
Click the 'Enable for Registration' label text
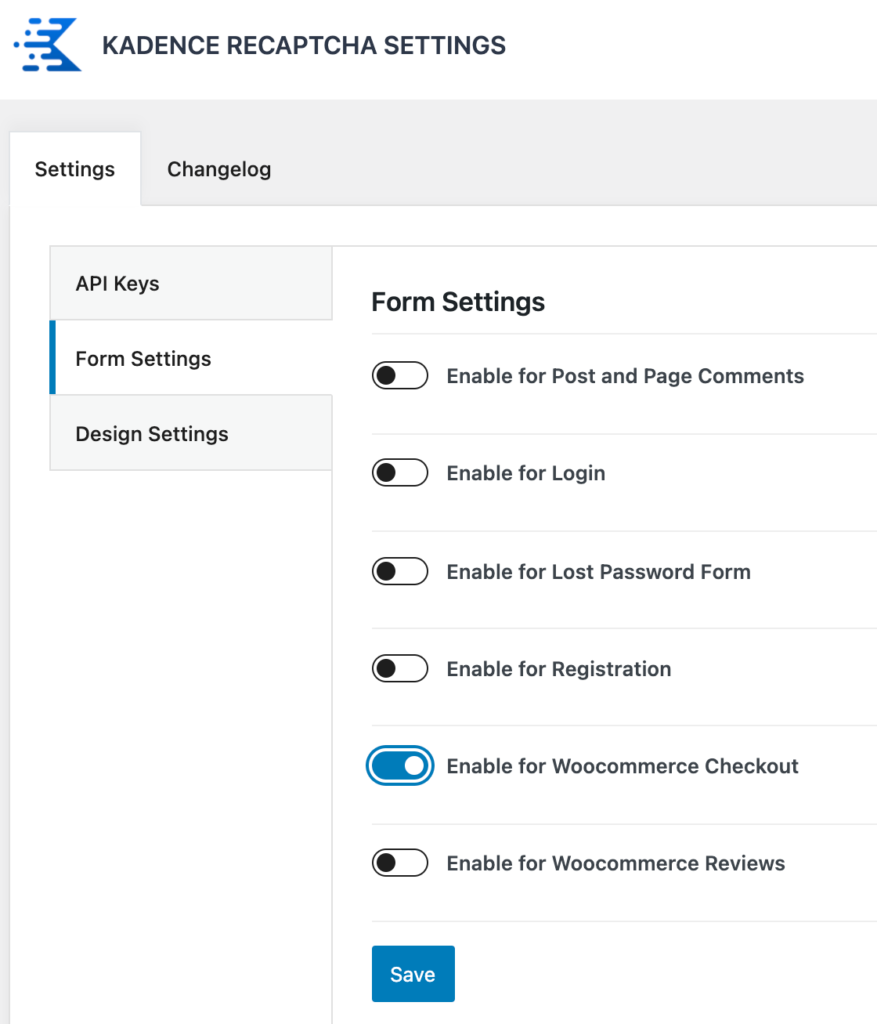point(559,669)
